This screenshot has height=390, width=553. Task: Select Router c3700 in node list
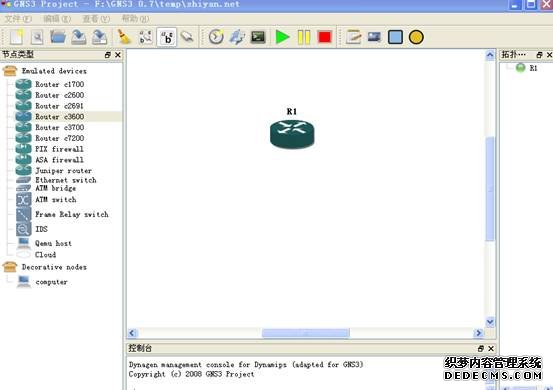pos(60,127)
